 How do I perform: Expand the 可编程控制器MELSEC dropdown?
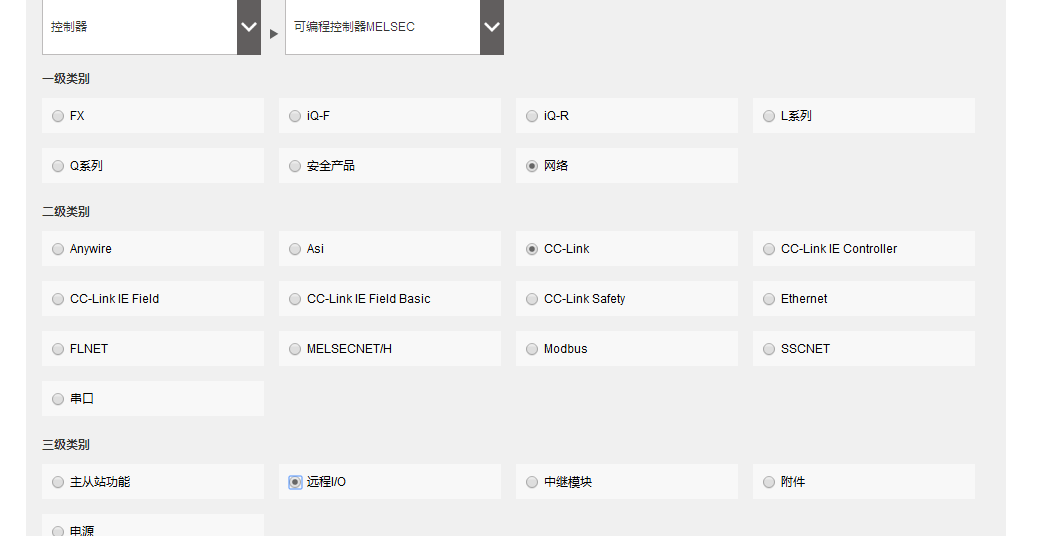(491, 27)
